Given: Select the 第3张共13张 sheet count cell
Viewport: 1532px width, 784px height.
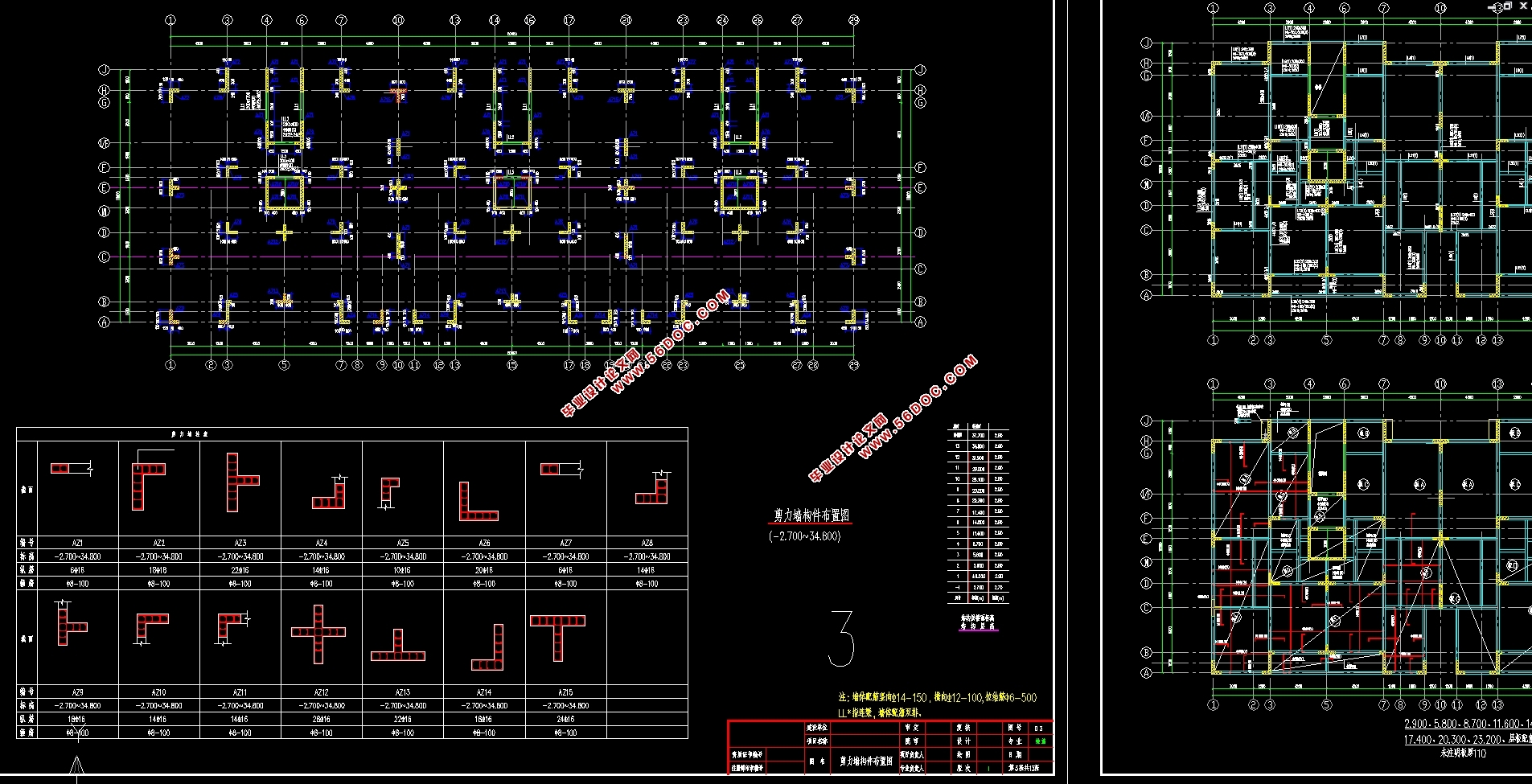Looking at the screenshot, I should click(1024, 769).
